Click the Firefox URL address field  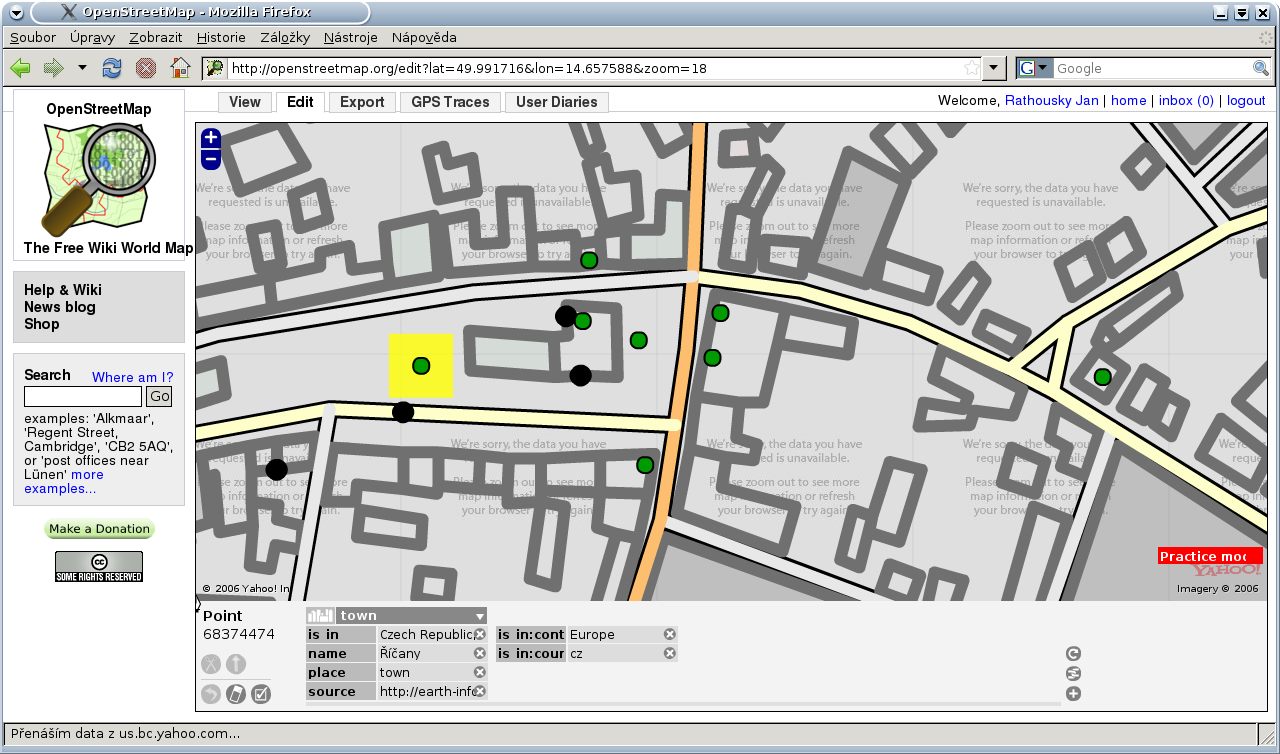point(593,68)
